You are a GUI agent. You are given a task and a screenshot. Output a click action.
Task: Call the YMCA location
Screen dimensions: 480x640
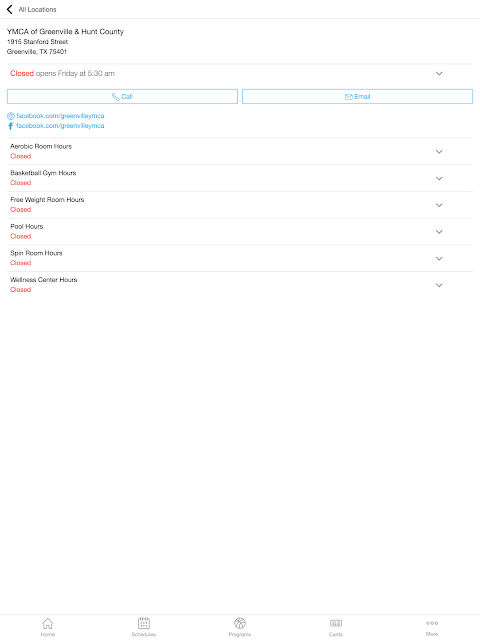point(122,97)
